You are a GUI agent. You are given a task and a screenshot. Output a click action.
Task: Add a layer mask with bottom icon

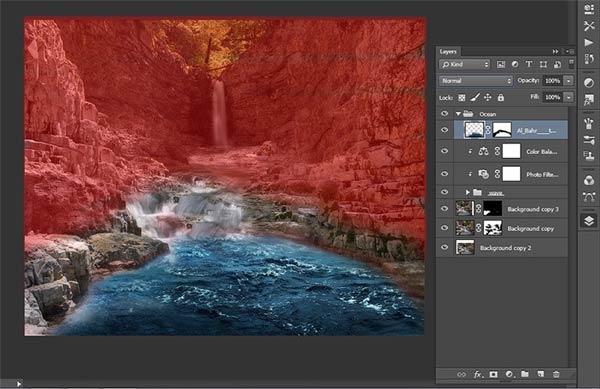(x=494, y=374)
